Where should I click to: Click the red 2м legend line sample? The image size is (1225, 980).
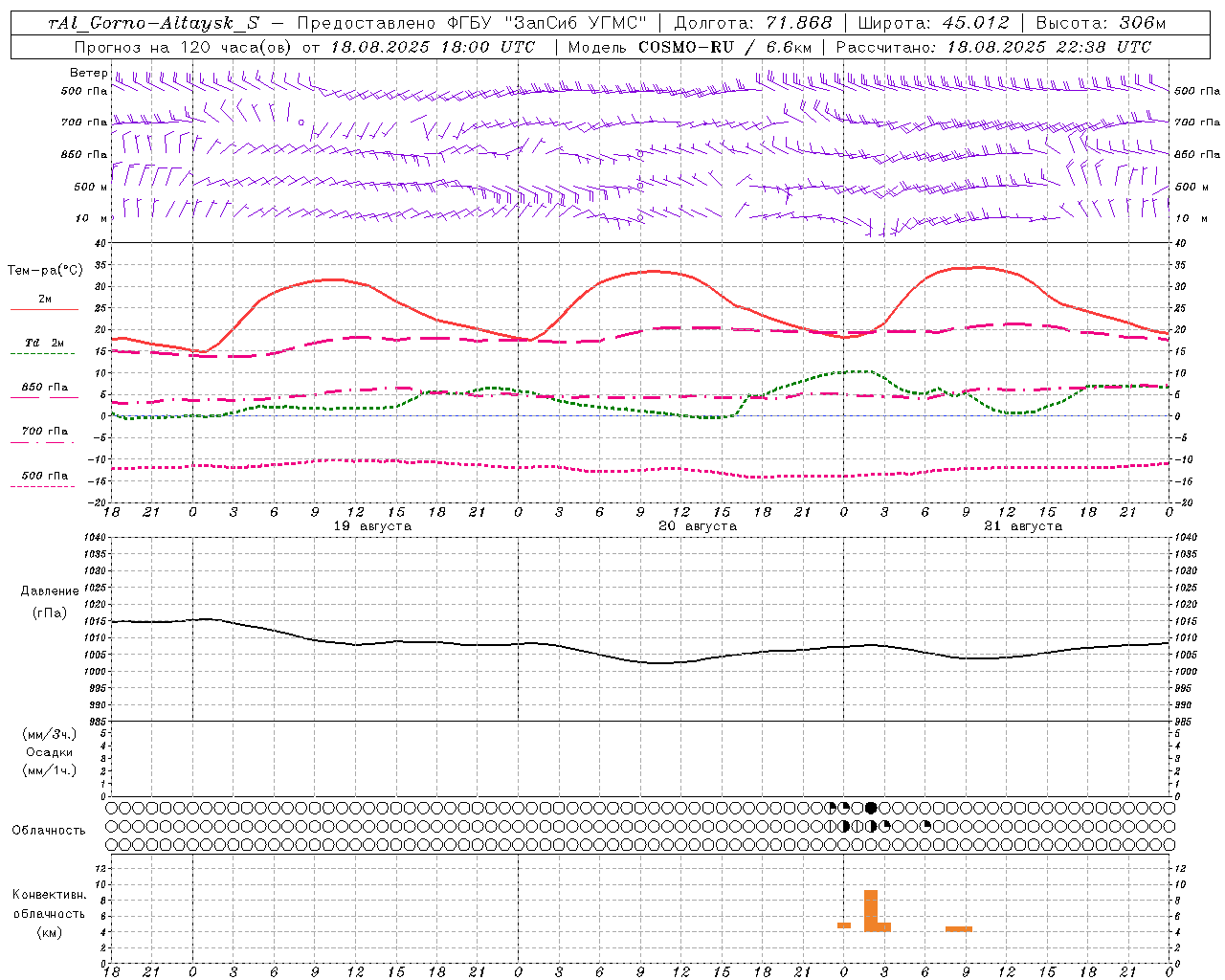(44, 309)
